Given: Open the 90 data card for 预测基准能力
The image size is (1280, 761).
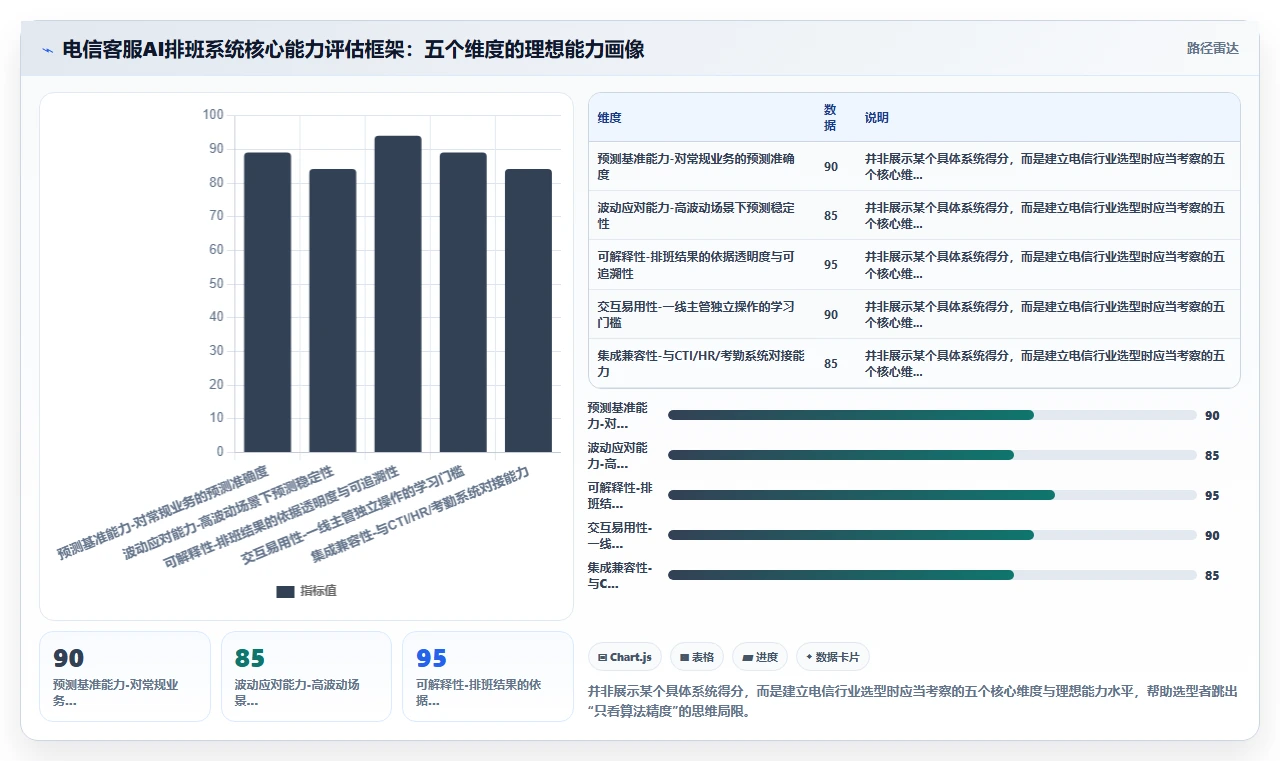Looking at the screenshot, I should (125, 676).
